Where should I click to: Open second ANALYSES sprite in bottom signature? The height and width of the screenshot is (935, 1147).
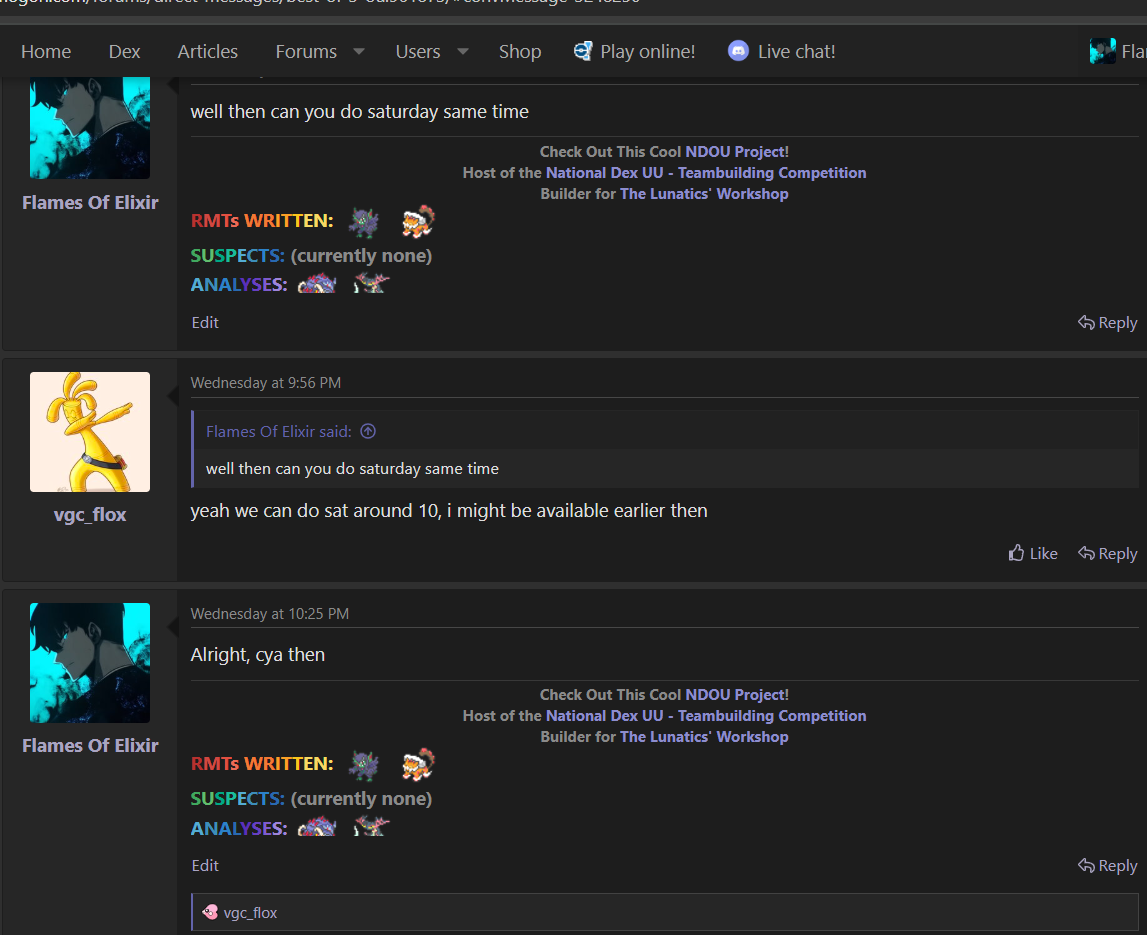coord(372,826)
